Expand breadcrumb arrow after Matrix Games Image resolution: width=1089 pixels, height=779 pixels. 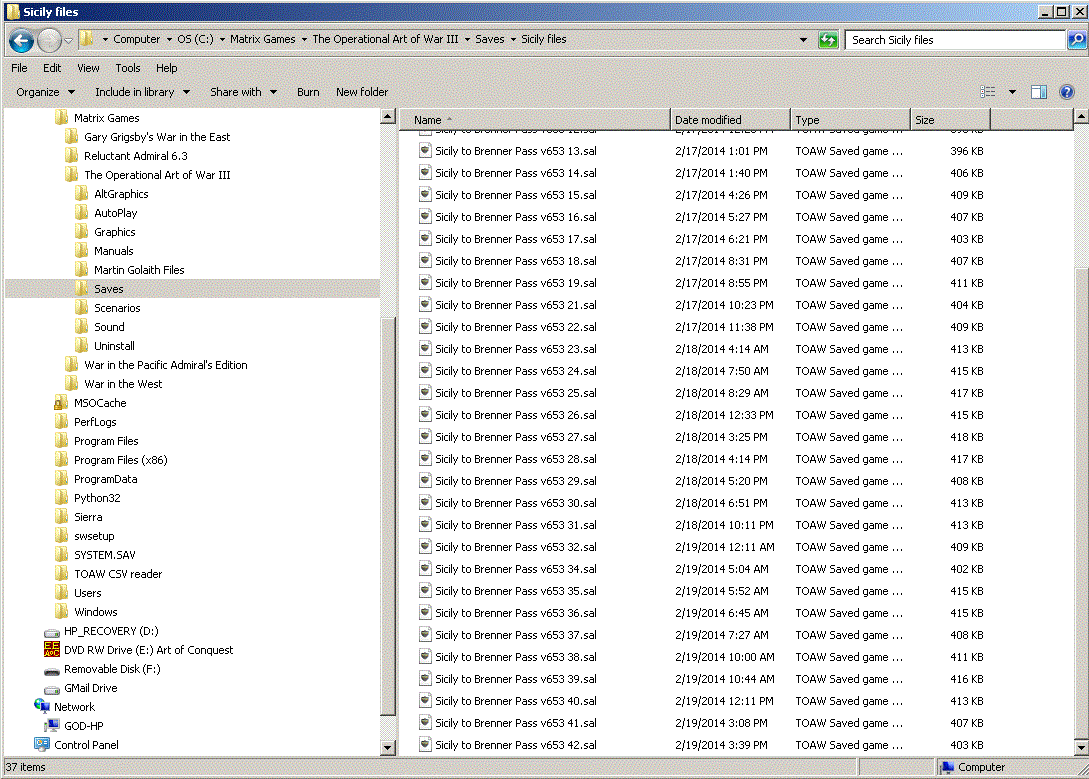coord(304,40)
